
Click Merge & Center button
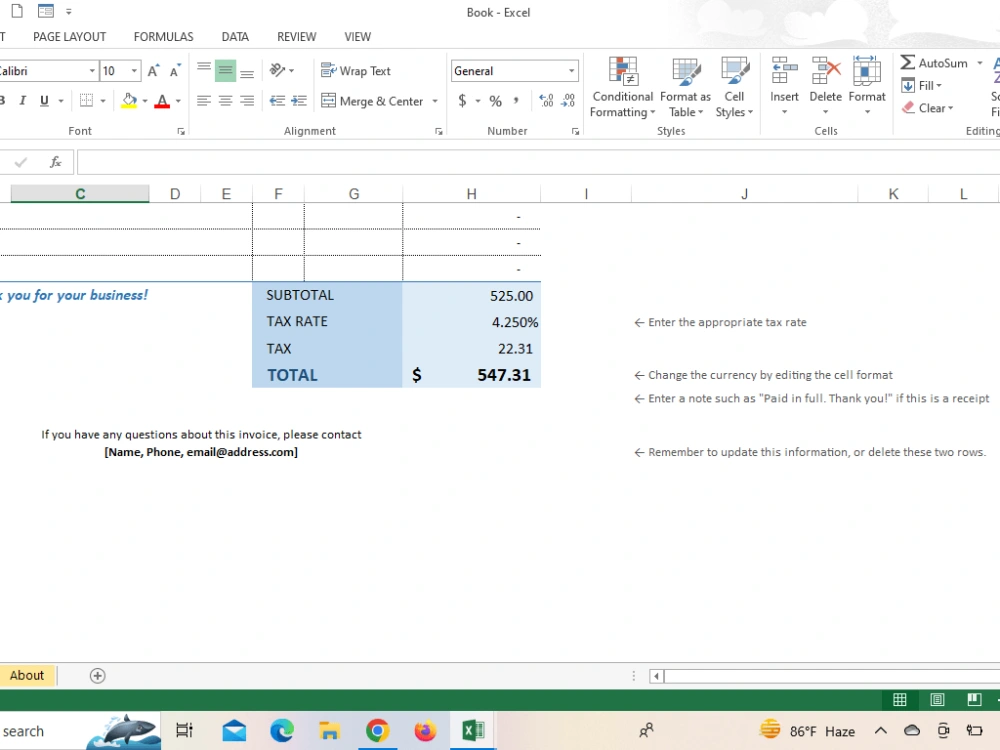(372, 101)
